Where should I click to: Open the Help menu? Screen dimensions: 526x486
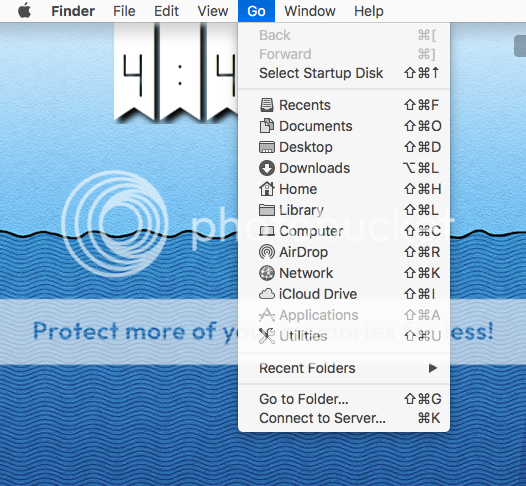[369, 11]
